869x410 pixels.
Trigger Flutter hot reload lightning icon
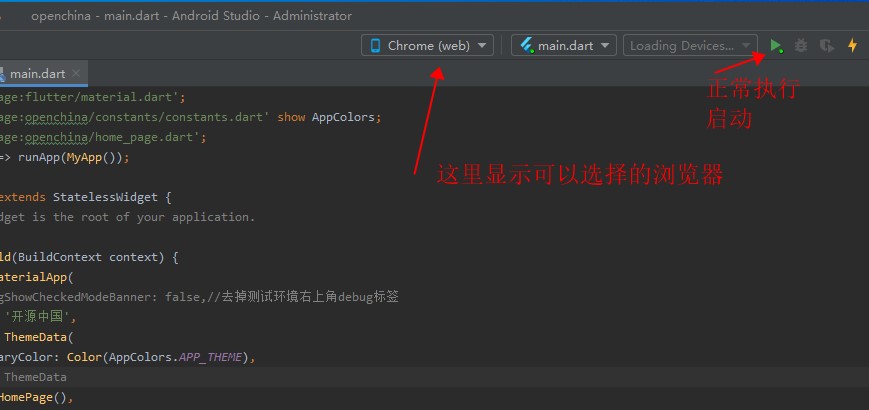[x=852, y=45]
